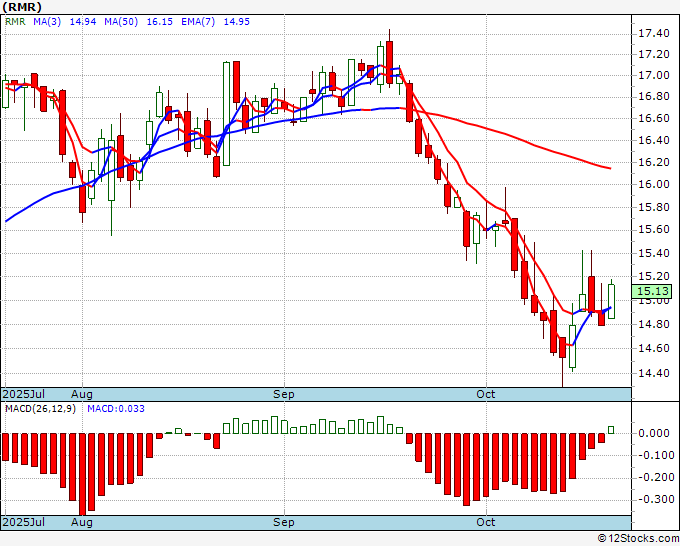Click Oct on the MACD date axis

click(485, 522)
